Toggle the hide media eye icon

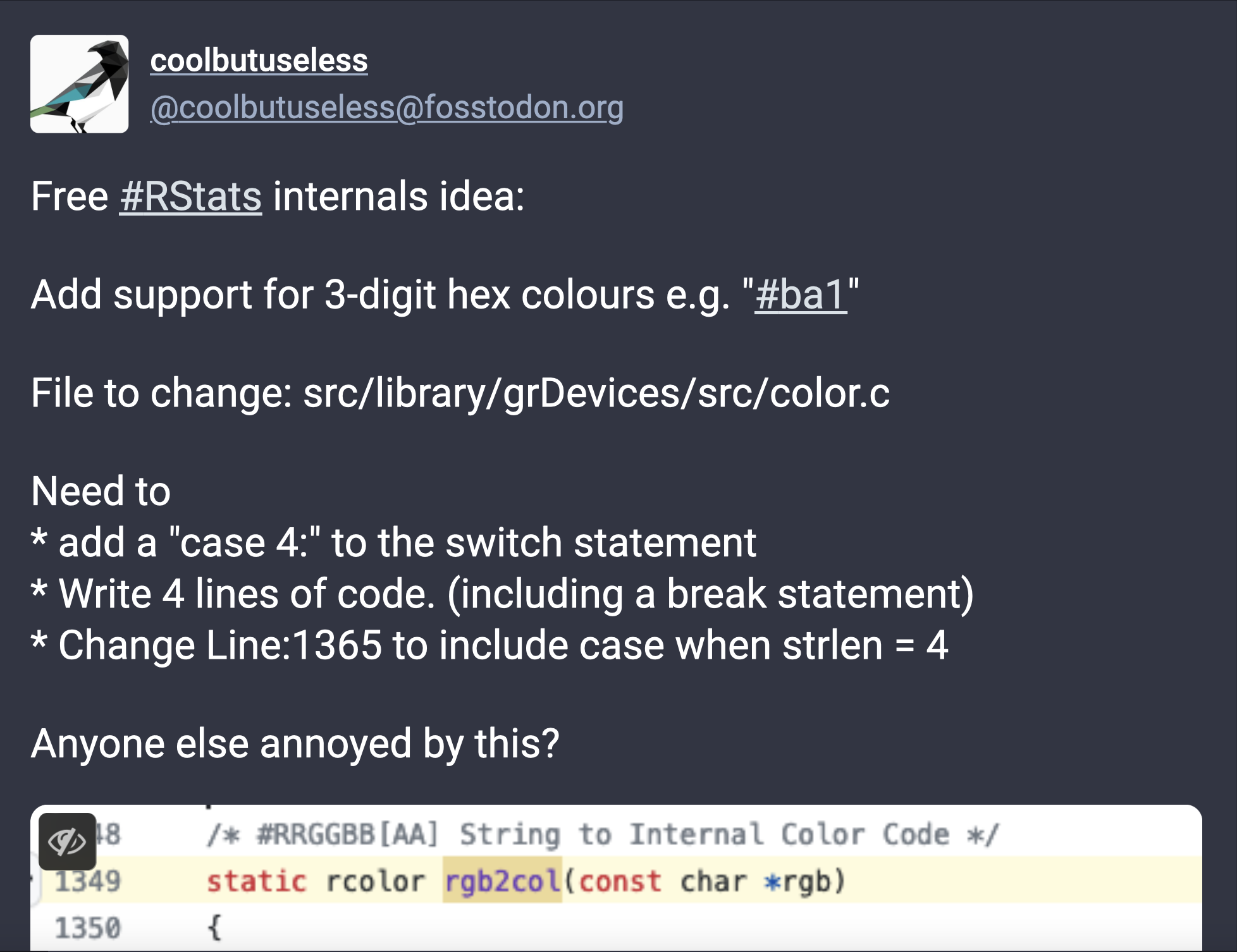pyautogui.click(x=67, y=841)
